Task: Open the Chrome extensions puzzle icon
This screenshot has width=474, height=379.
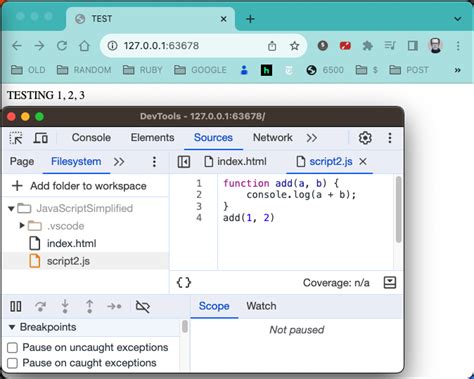Action: point(367,46)
